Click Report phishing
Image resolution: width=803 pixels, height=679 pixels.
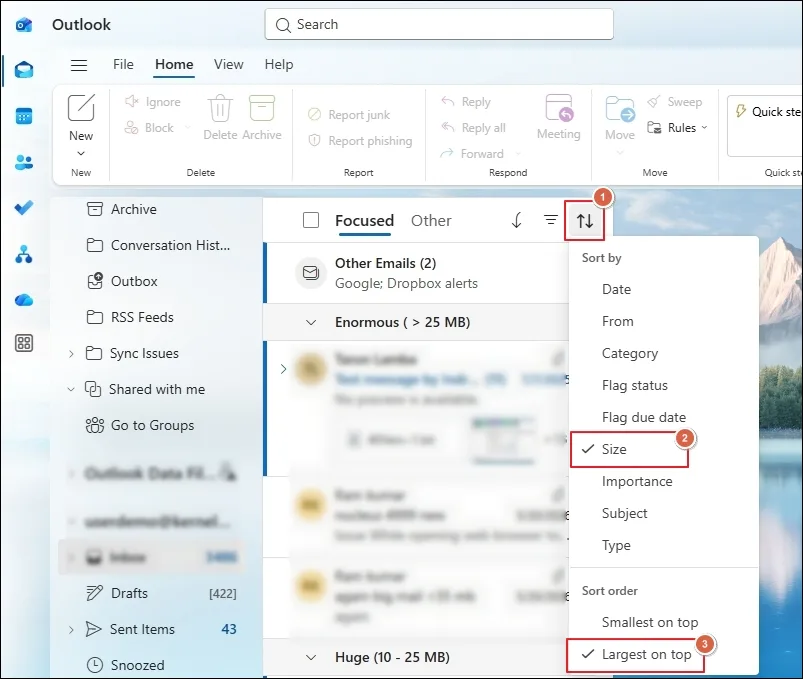(360, 140)
